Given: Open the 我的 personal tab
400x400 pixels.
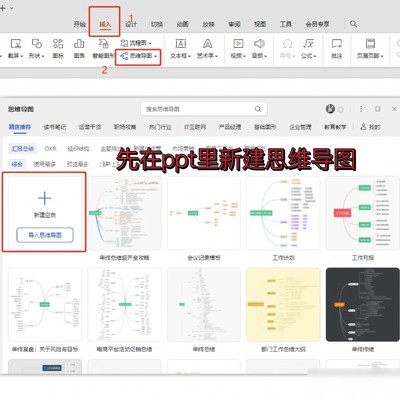Looking at the screenshot, I should pos(370,127).
